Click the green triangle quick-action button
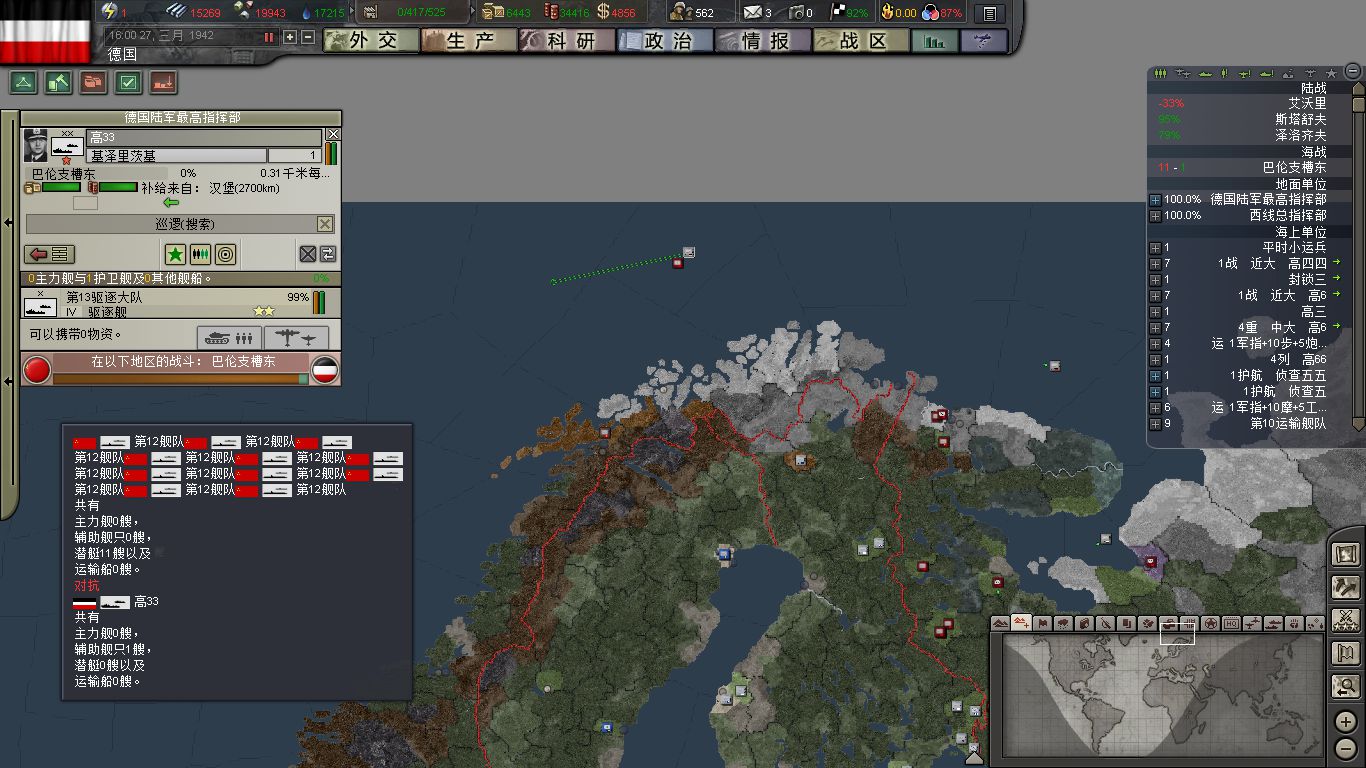 pos(23,82)
